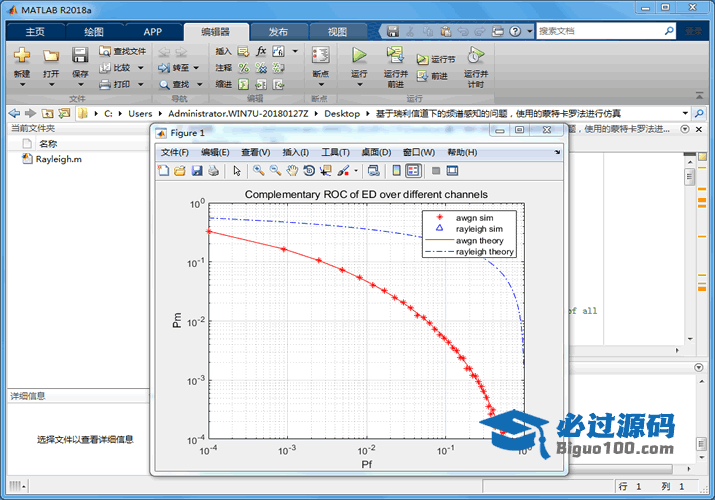The image size is (715, 500).
Task: Click the help question mark icon
Action: (x=515, y=31)
